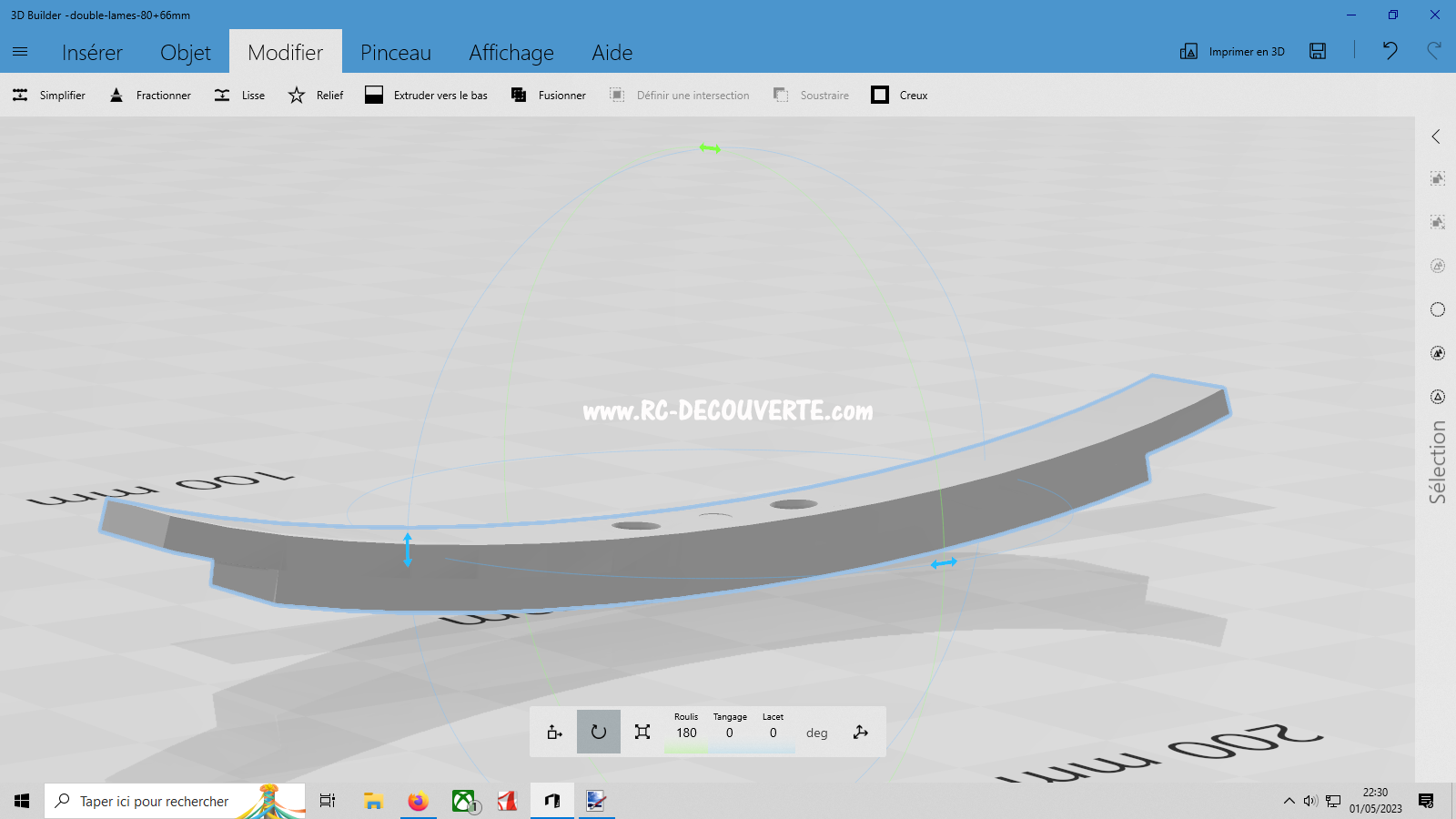Collapse the Sélection side panel chevron
Viewport: 1456px width, 819px height.
[1437, 136]
